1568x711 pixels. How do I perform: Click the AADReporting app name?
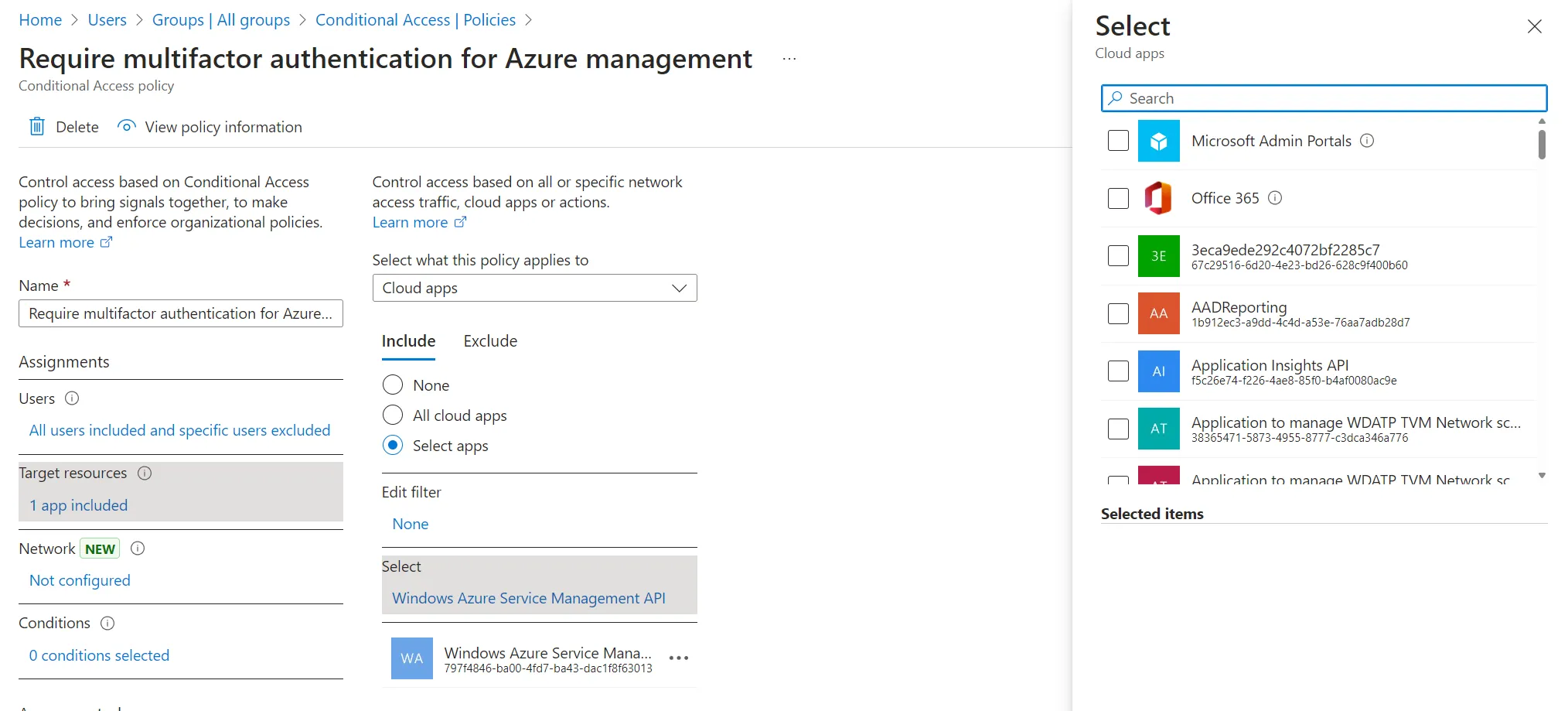click(1239, 307)
